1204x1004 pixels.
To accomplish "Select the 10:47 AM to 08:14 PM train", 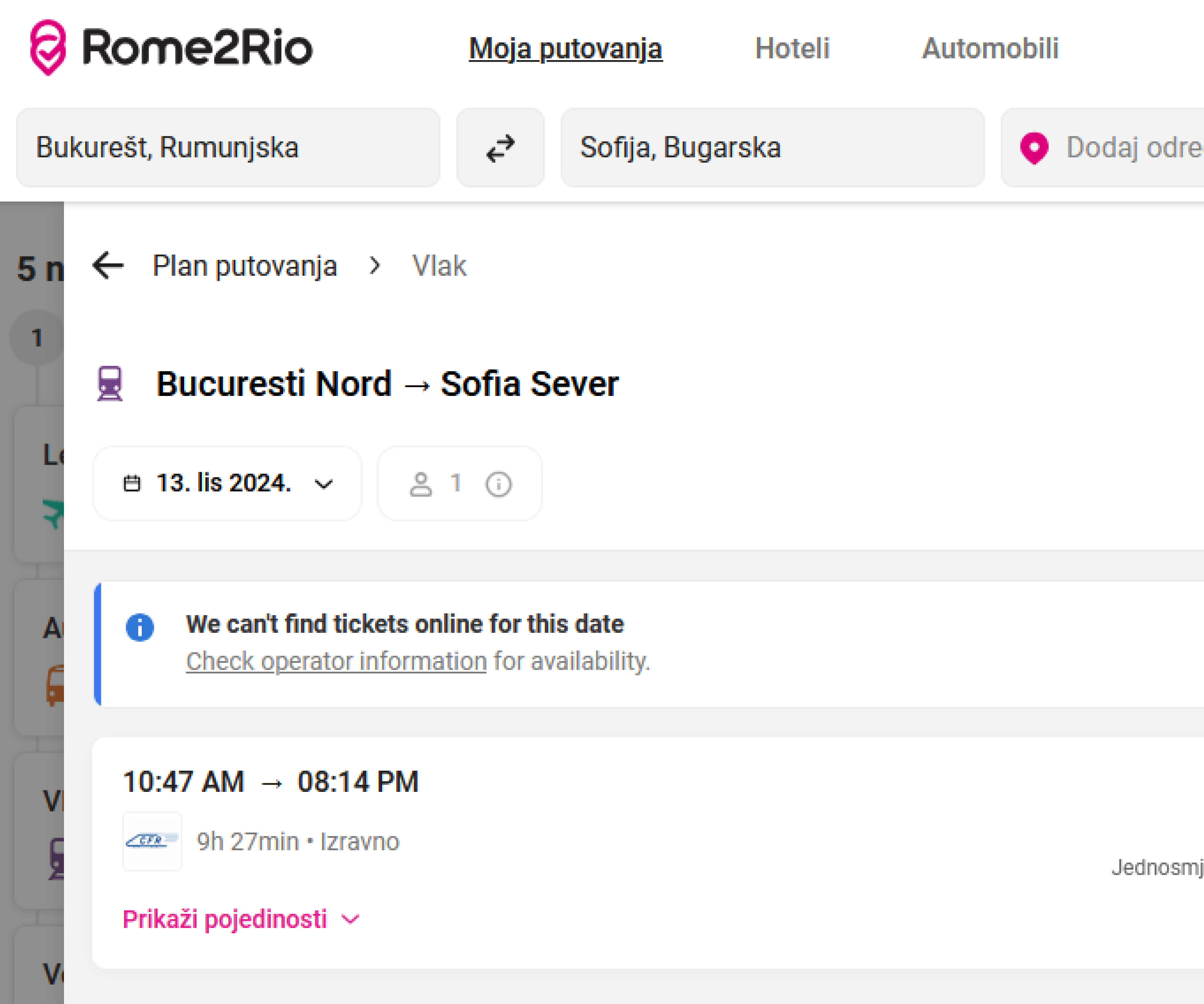I will point(271,782).
